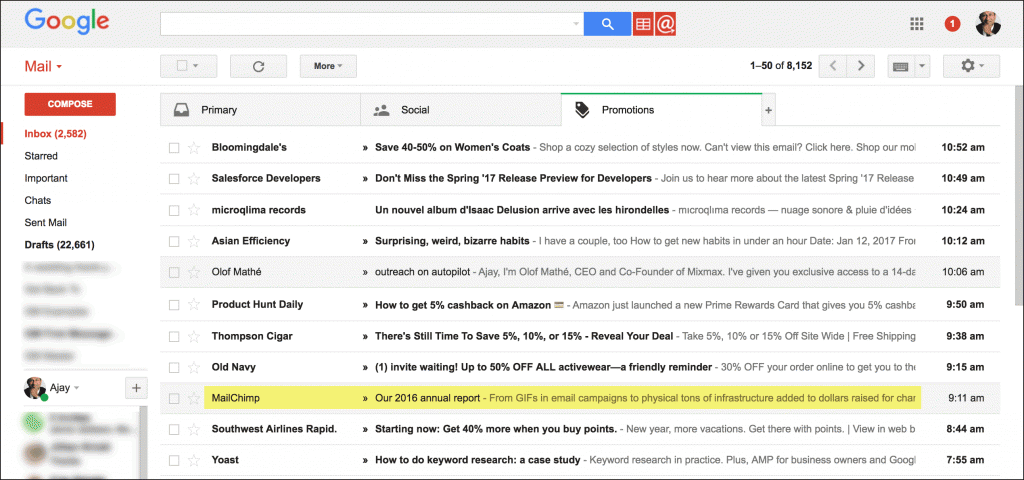Click the red @ extension icon
The width and height of the screenshot is (1024, 480).
point(667,24)
